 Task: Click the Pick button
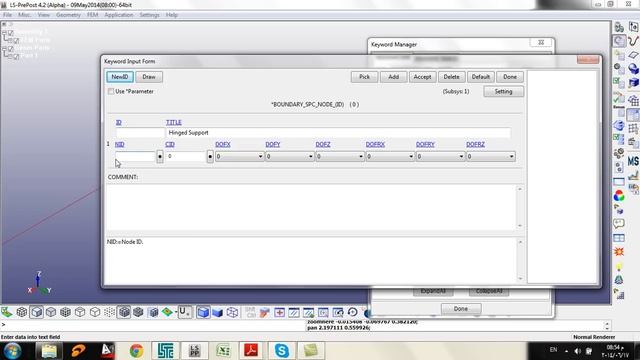(x=364, y=77)
